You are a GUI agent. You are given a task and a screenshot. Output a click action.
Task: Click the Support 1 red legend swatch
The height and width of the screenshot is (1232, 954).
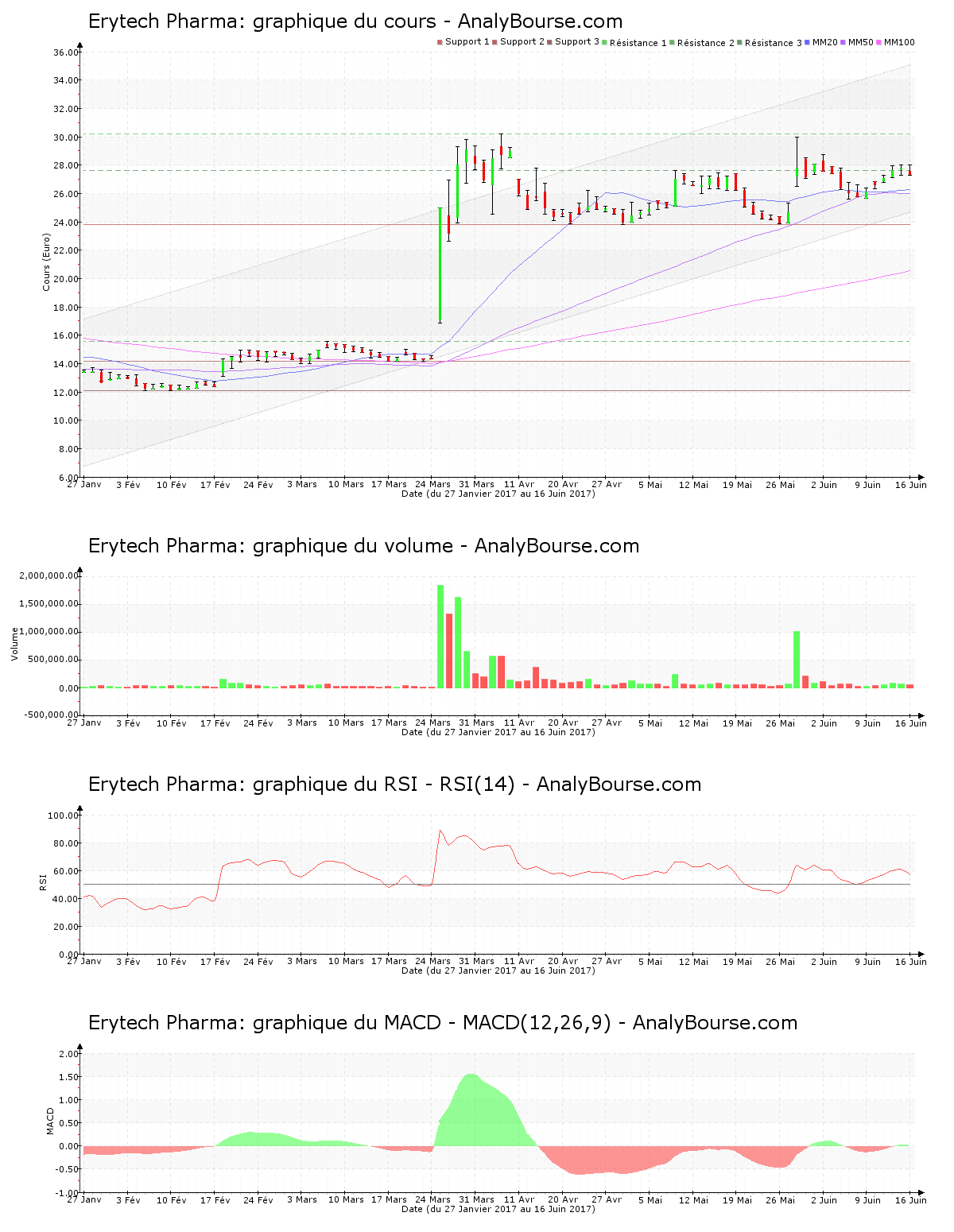pyautogui.click(x=440, y=42)
